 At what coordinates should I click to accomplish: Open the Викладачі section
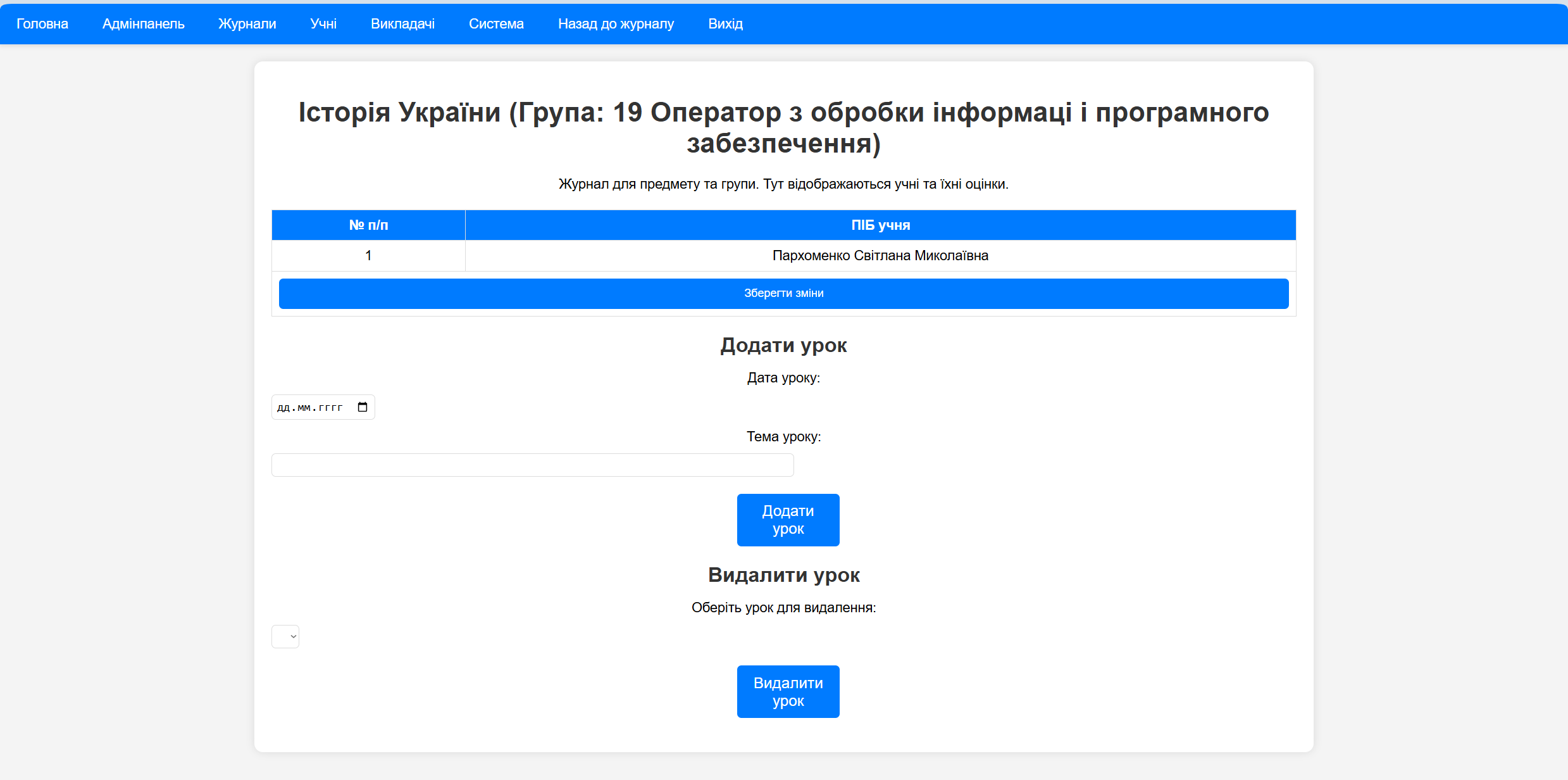402,24
